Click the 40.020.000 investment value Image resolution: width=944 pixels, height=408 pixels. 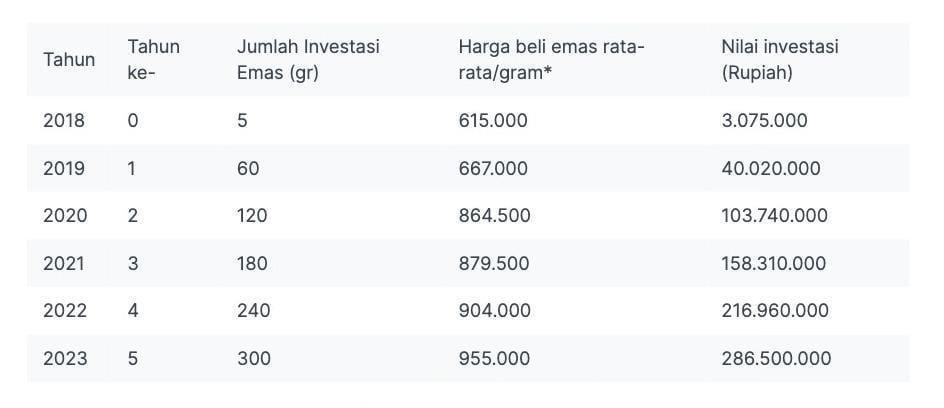pos(771,168)
